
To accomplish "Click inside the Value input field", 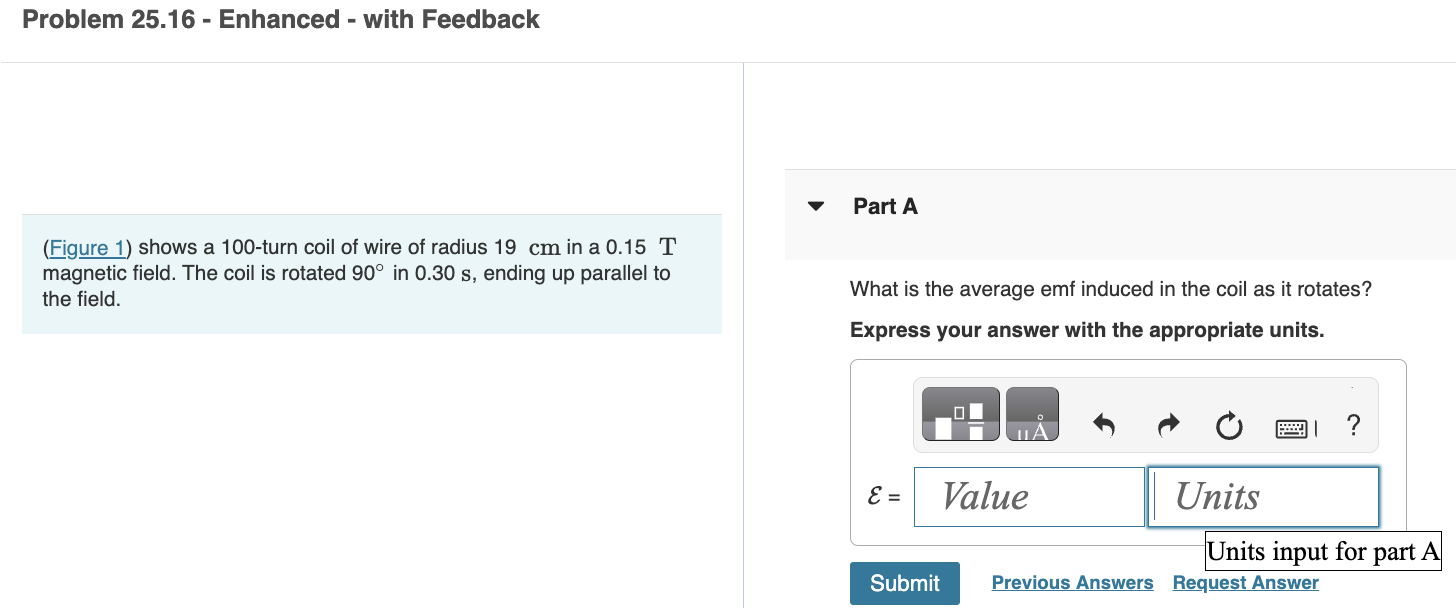I will (1029, 496).
